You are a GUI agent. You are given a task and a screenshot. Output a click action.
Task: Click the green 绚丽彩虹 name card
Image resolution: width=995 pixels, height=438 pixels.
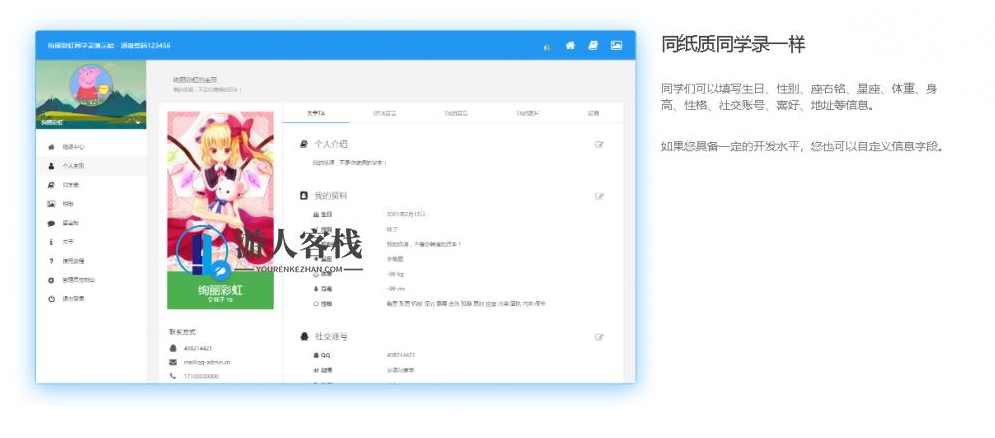coord(220,291)
